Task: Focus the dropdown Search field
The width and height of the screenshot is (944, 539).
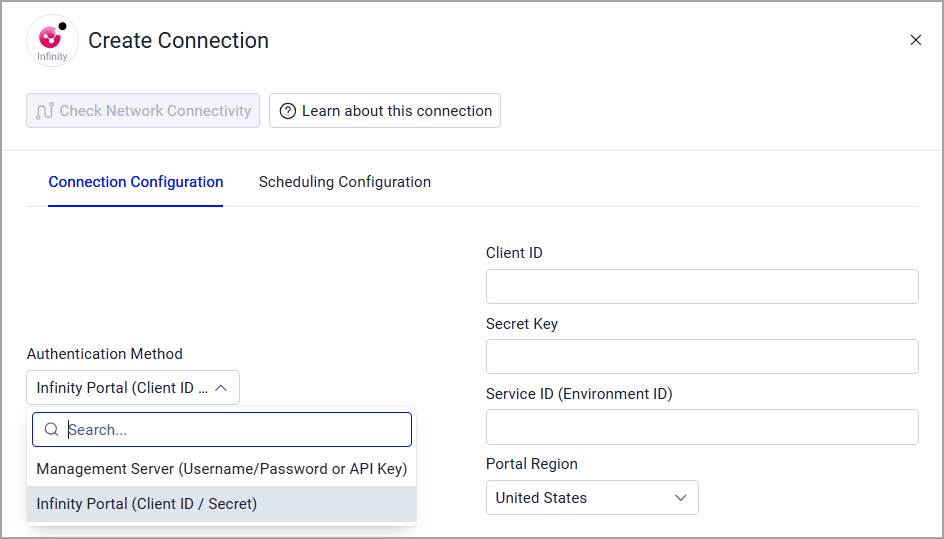Action: click(222, 429)
